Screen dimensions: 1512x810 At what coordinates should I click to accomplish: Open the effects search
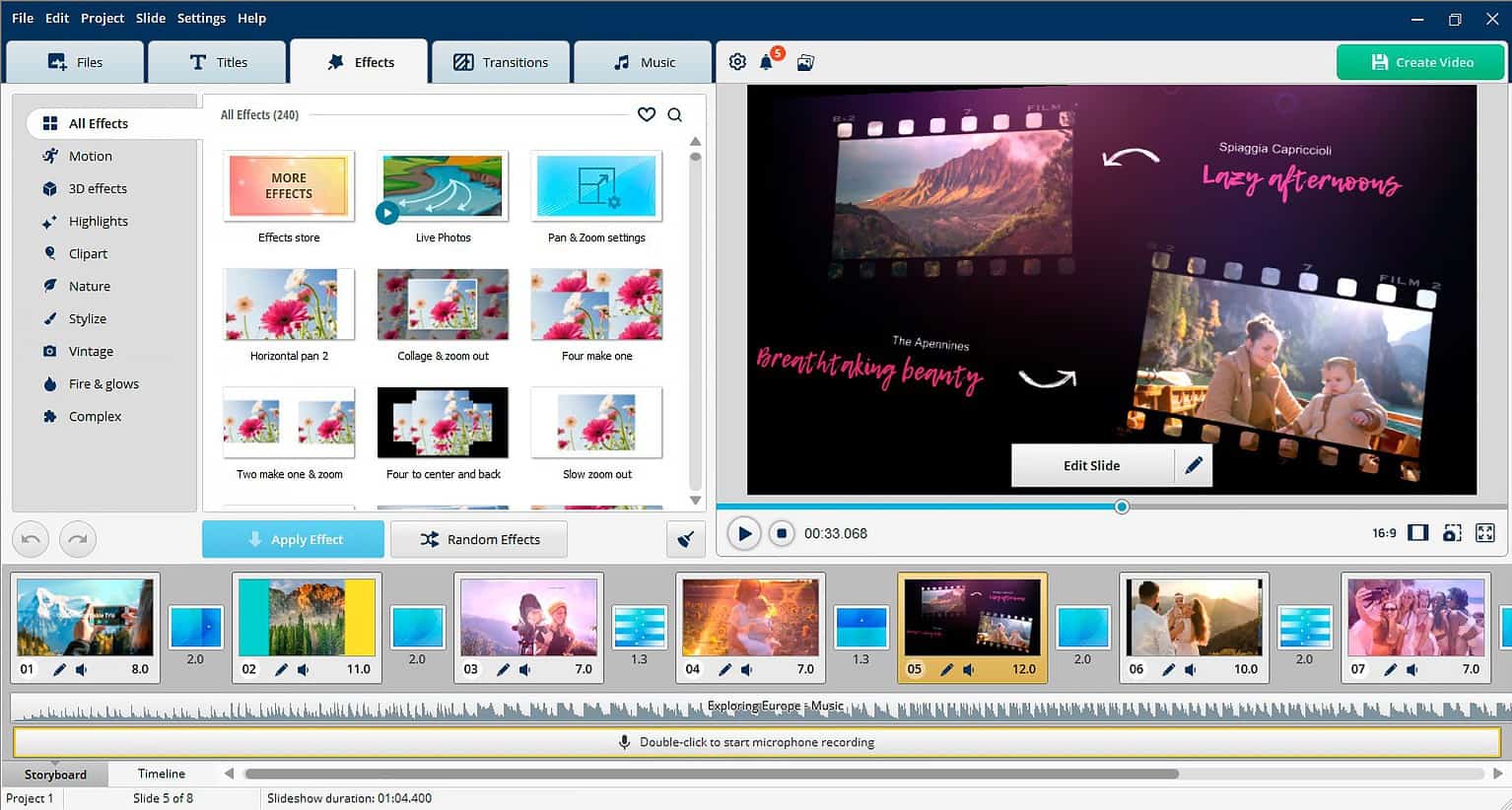(x=675, y=114)
